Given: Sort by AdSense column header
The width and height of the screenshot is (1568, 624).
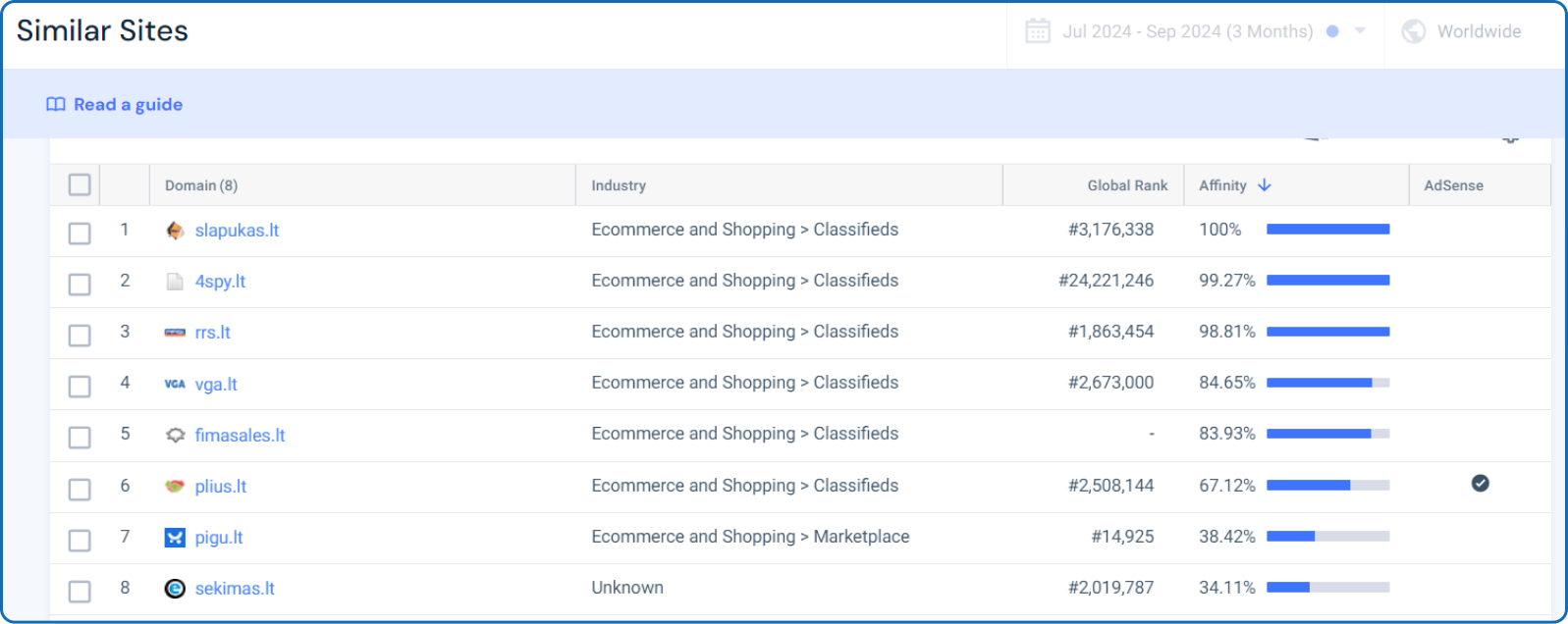Looking at the screenshot, I should [1453, 185].
